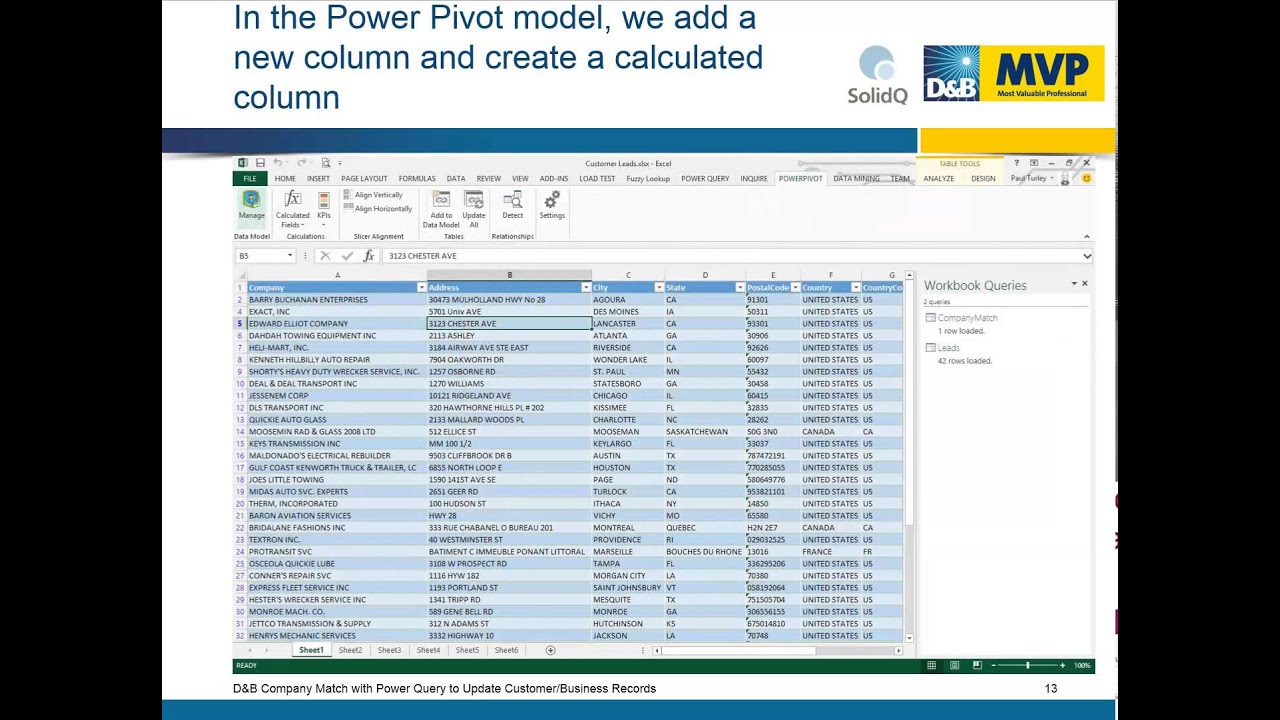This screenshot has height=720, width=1280.
Task: Open Excel Help question mark icon
Action: pos(1016,163)
